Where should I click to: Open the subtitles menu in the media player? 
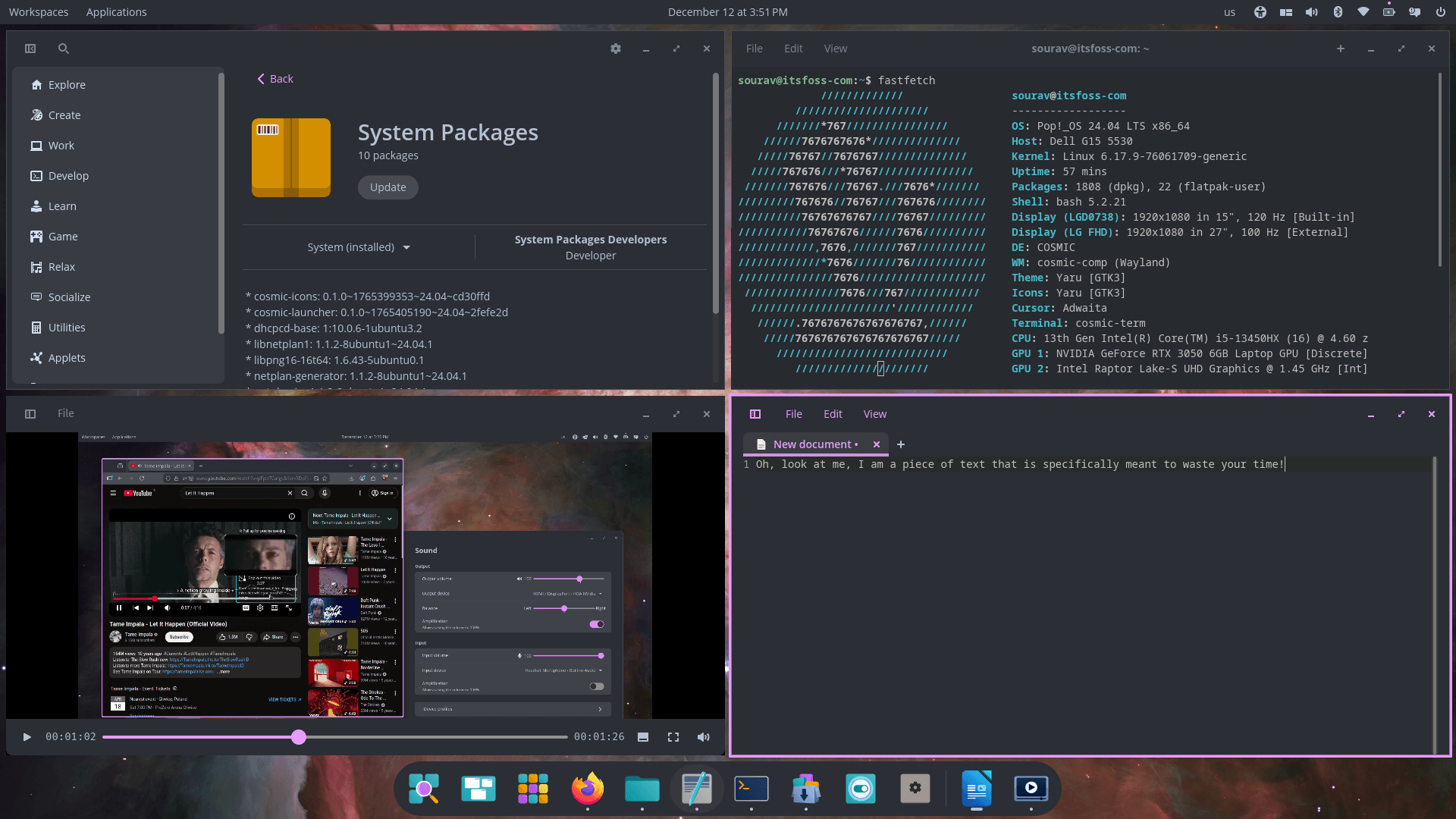coord(643,737)
